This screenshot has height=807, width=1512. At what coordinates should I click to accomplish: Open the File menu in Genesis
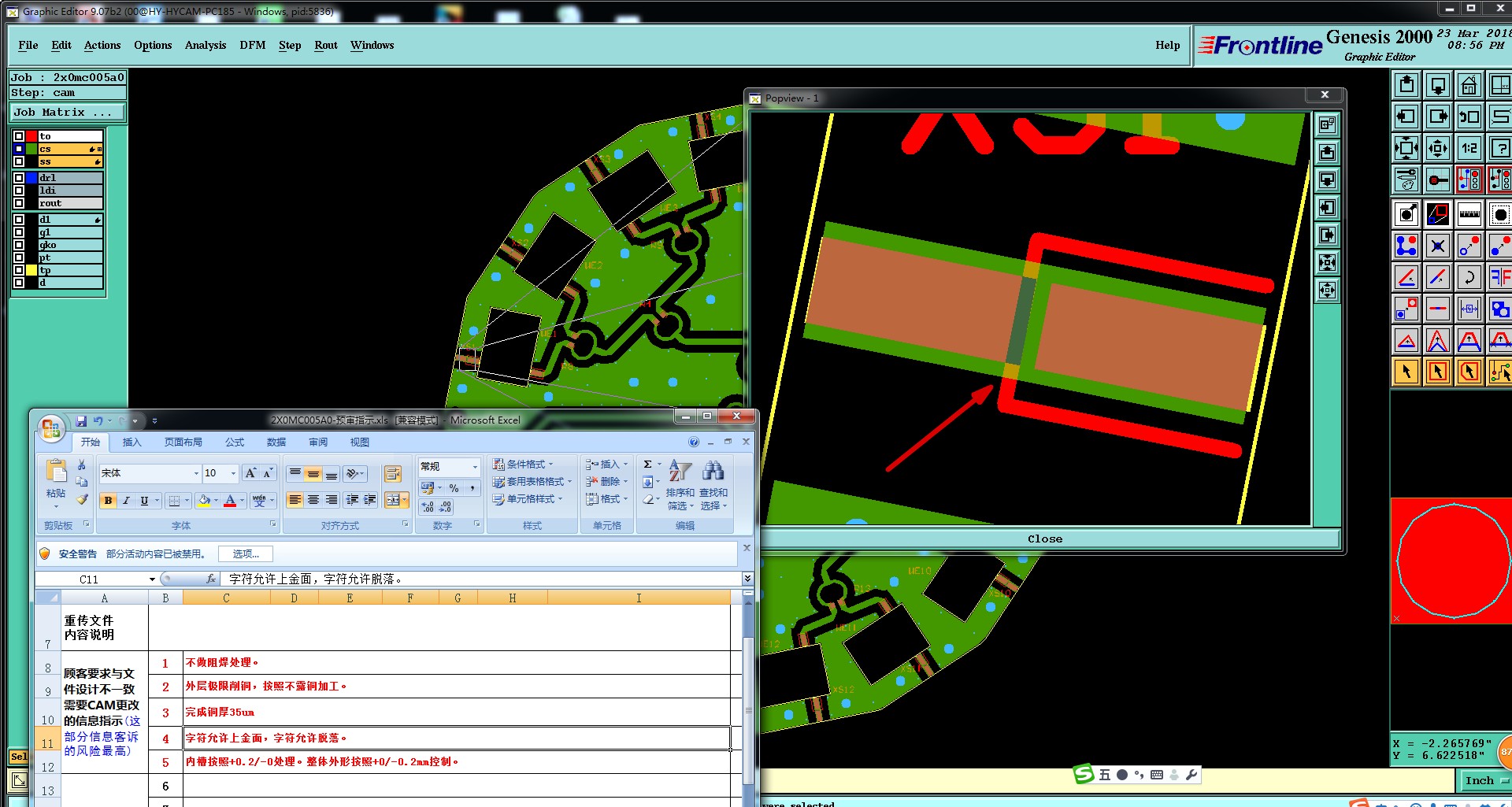pyautogui.click(x=28, y=46)
